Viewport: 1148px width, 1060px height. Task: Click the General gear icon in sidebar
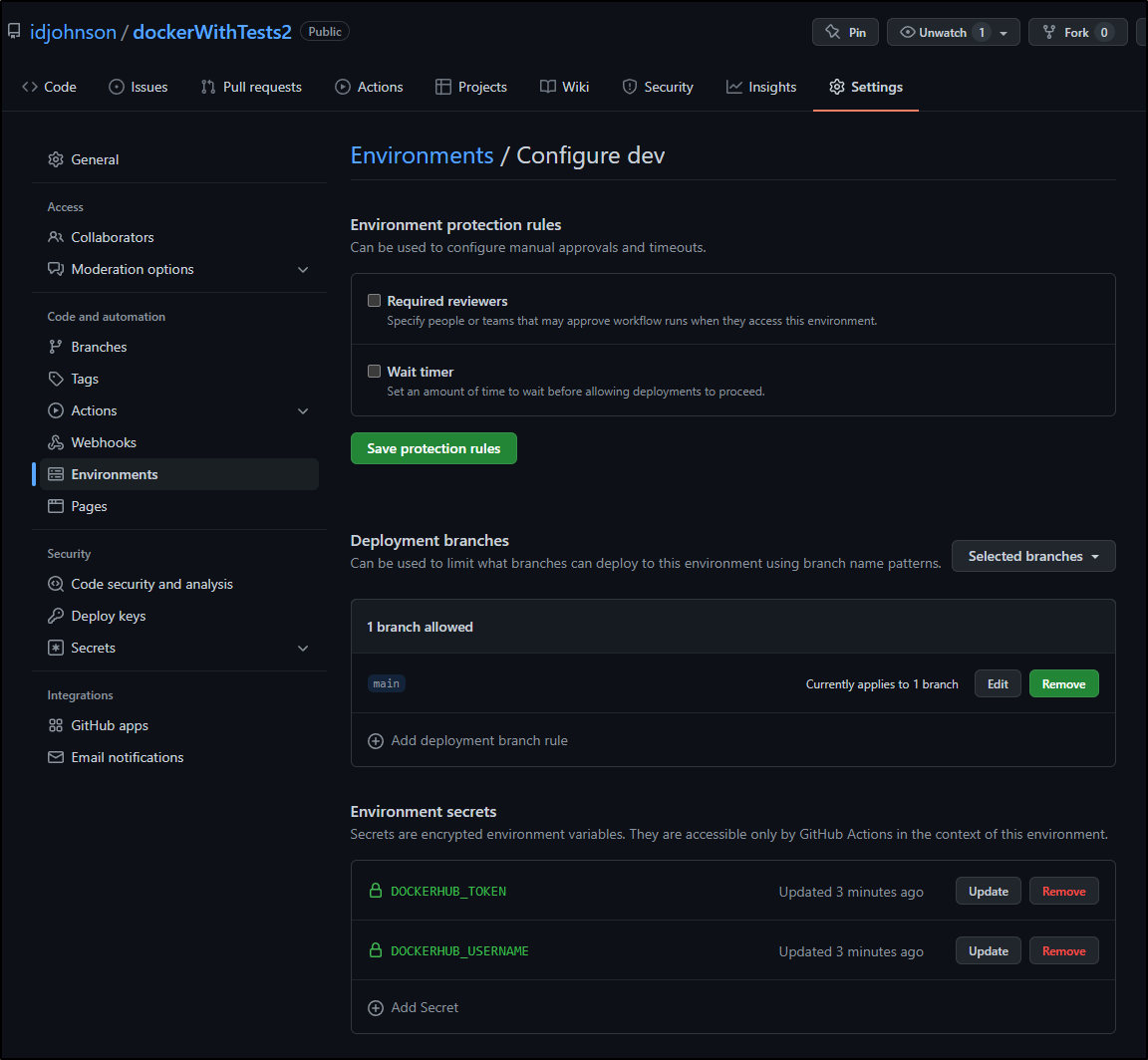click(x=56, y=158)
